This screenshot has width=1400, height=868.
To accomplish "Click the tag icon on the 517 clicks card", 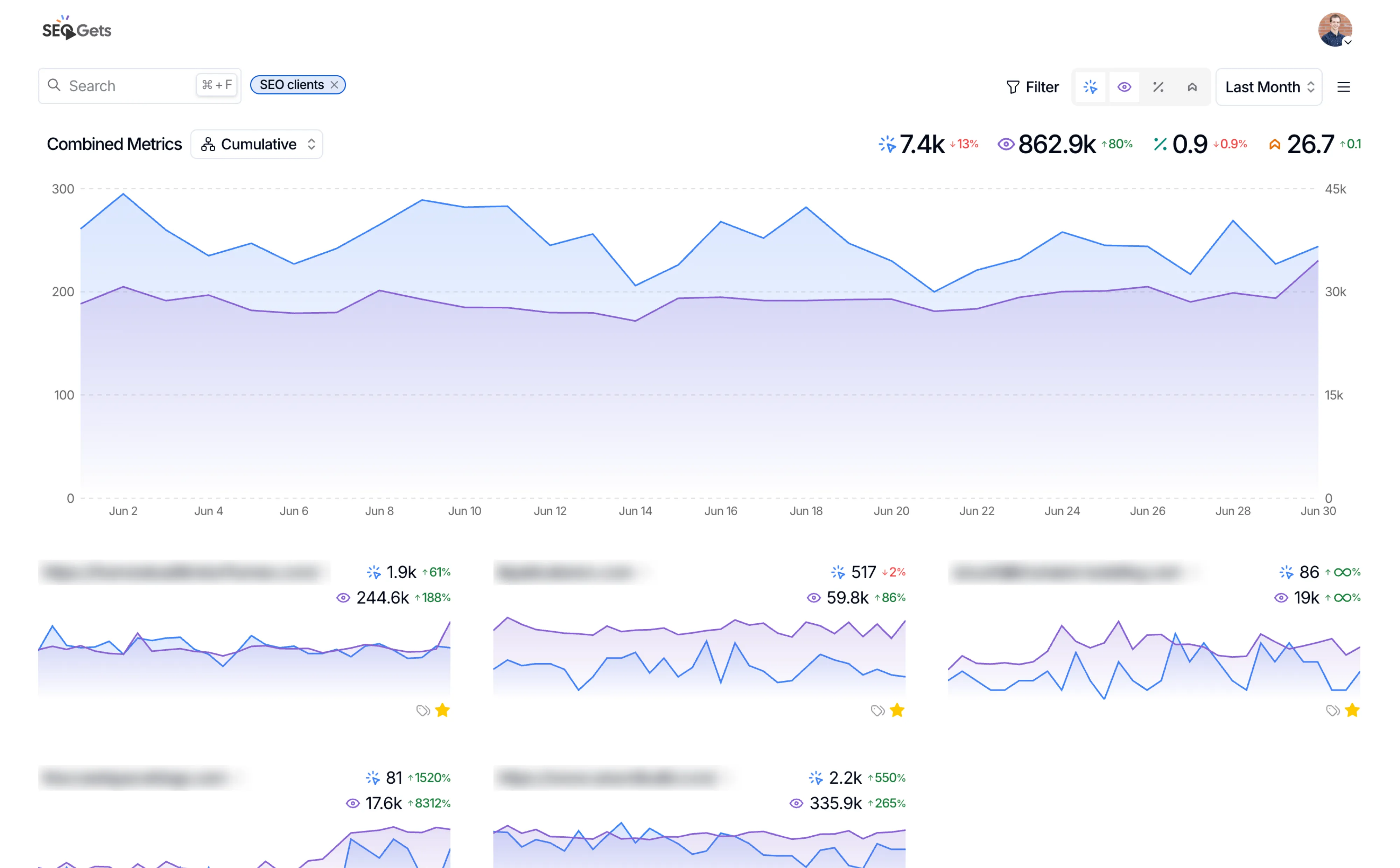I will click(877, 710).
